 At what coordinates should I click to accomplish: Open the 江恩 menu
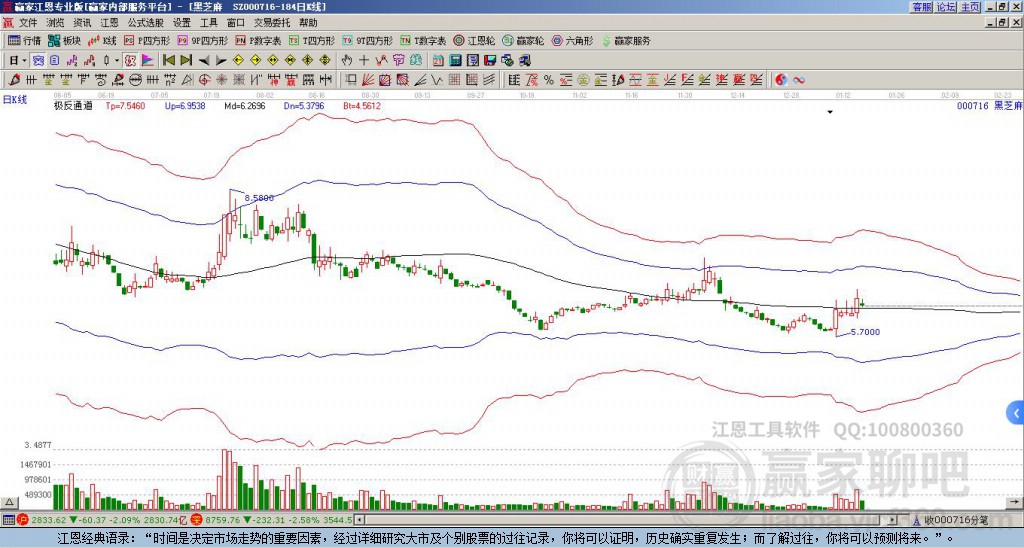click(x=109, y=23)
